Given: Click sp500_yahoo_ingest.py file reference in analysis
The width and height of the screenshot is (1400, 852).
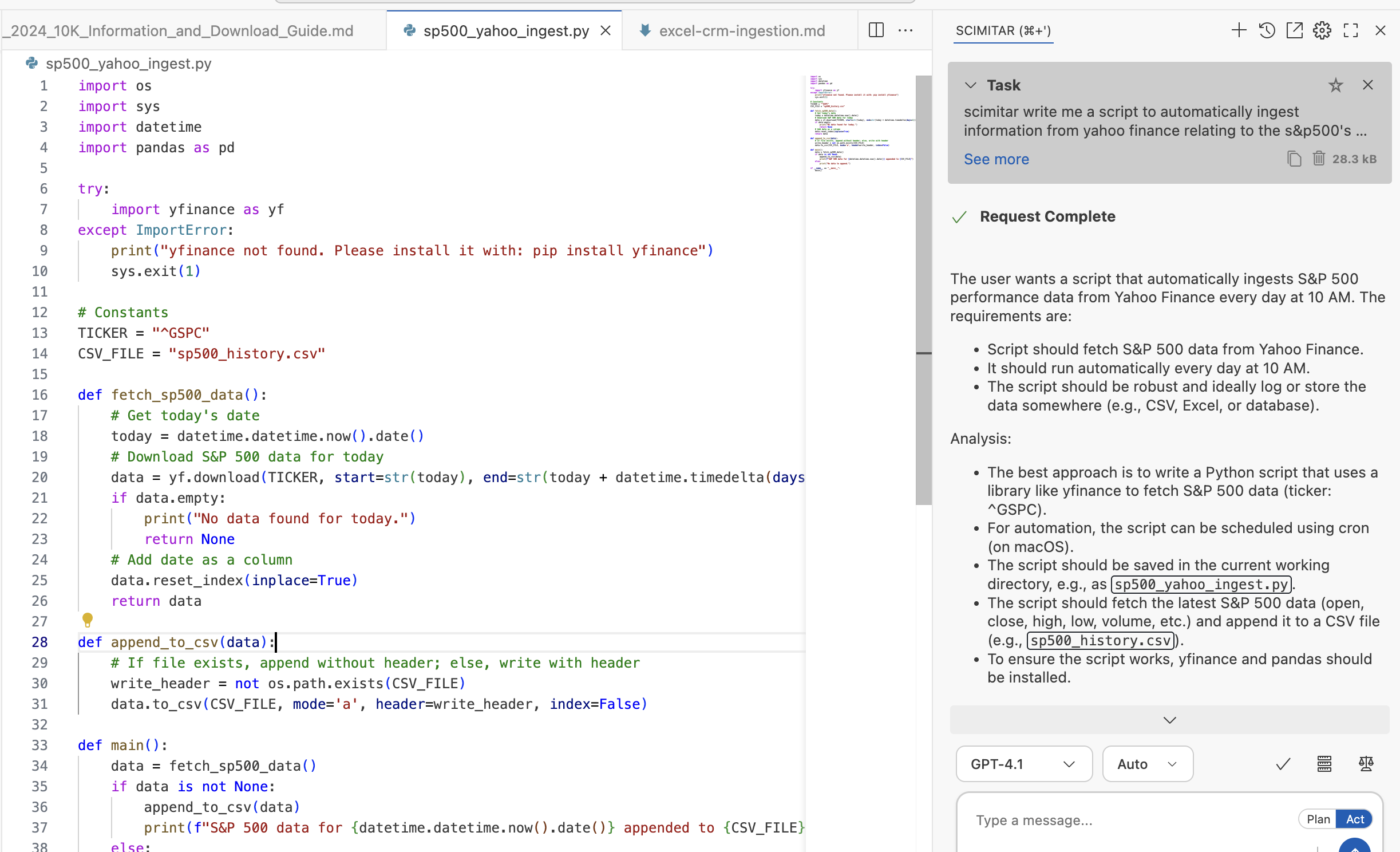Looking at the screenshot, I should (x=1201, y=584).
